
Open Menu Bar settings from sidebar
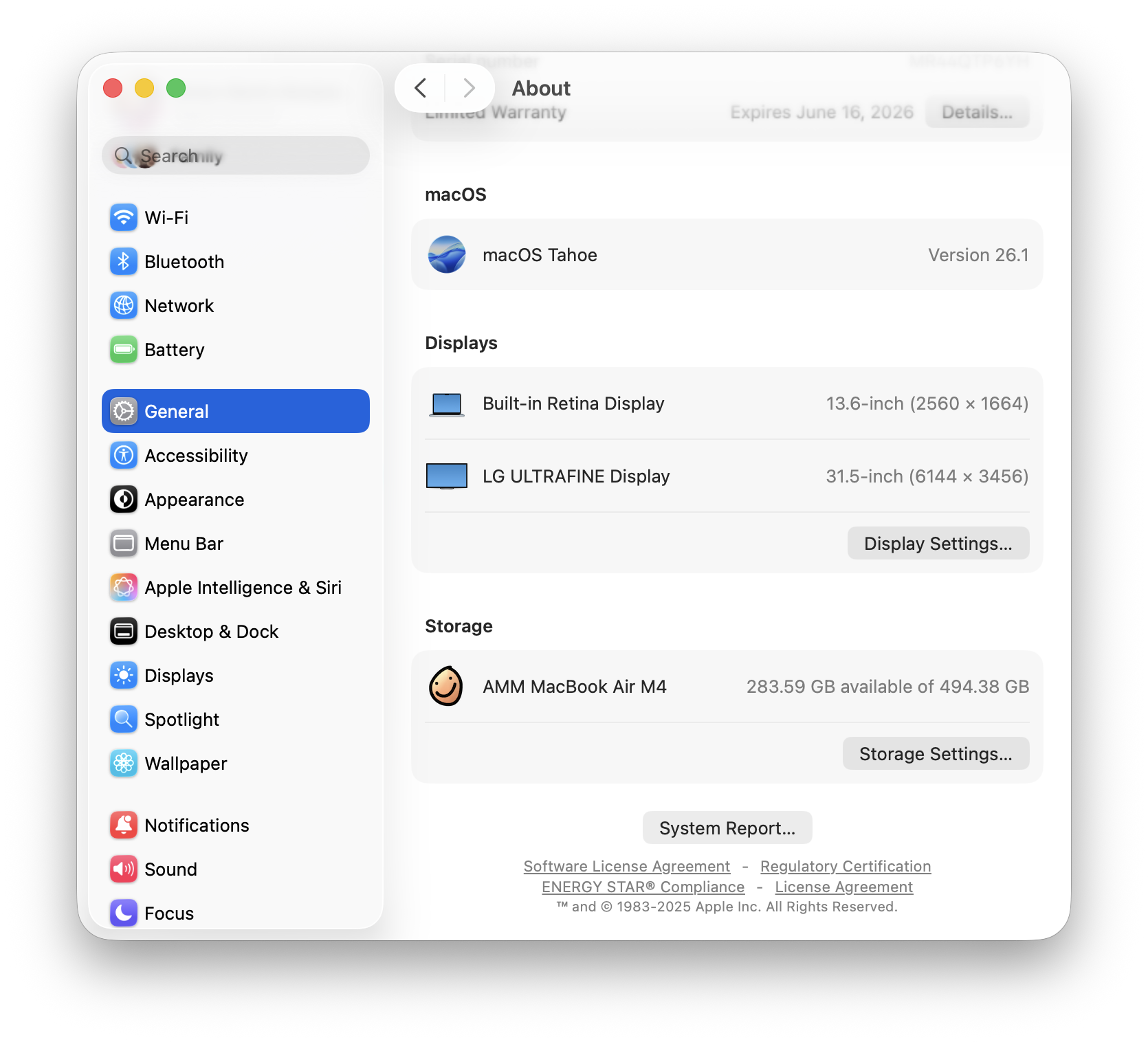(236, 543)
